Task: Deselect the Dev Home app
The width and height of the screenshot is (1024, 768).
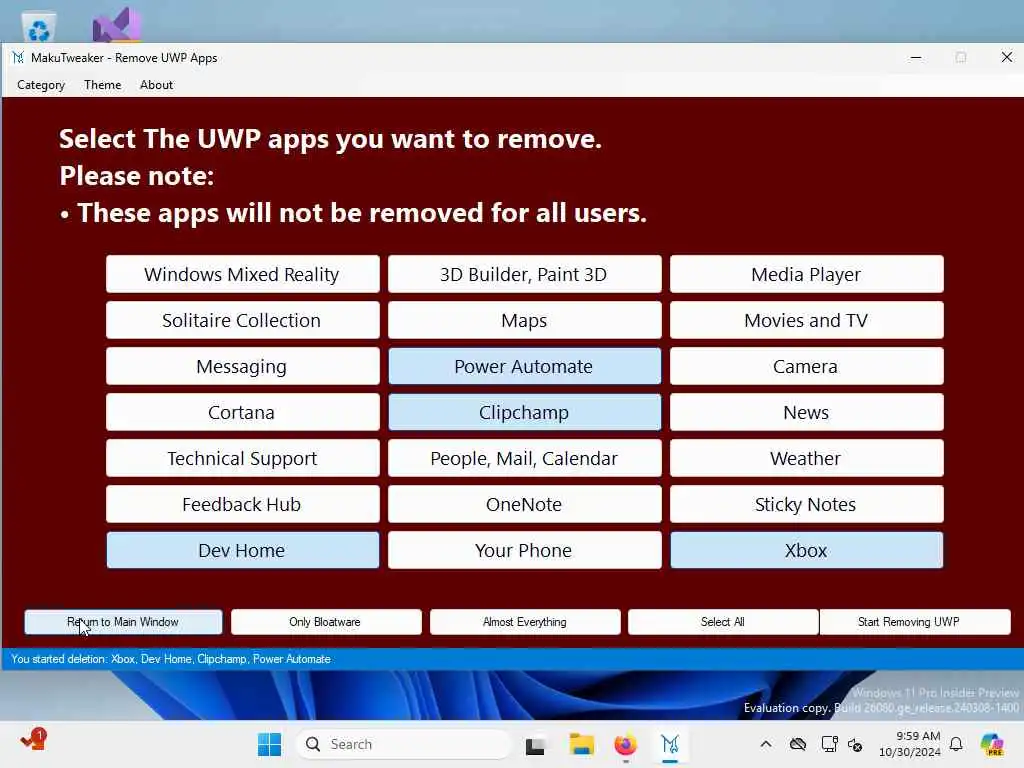Action: coord(242,550)
